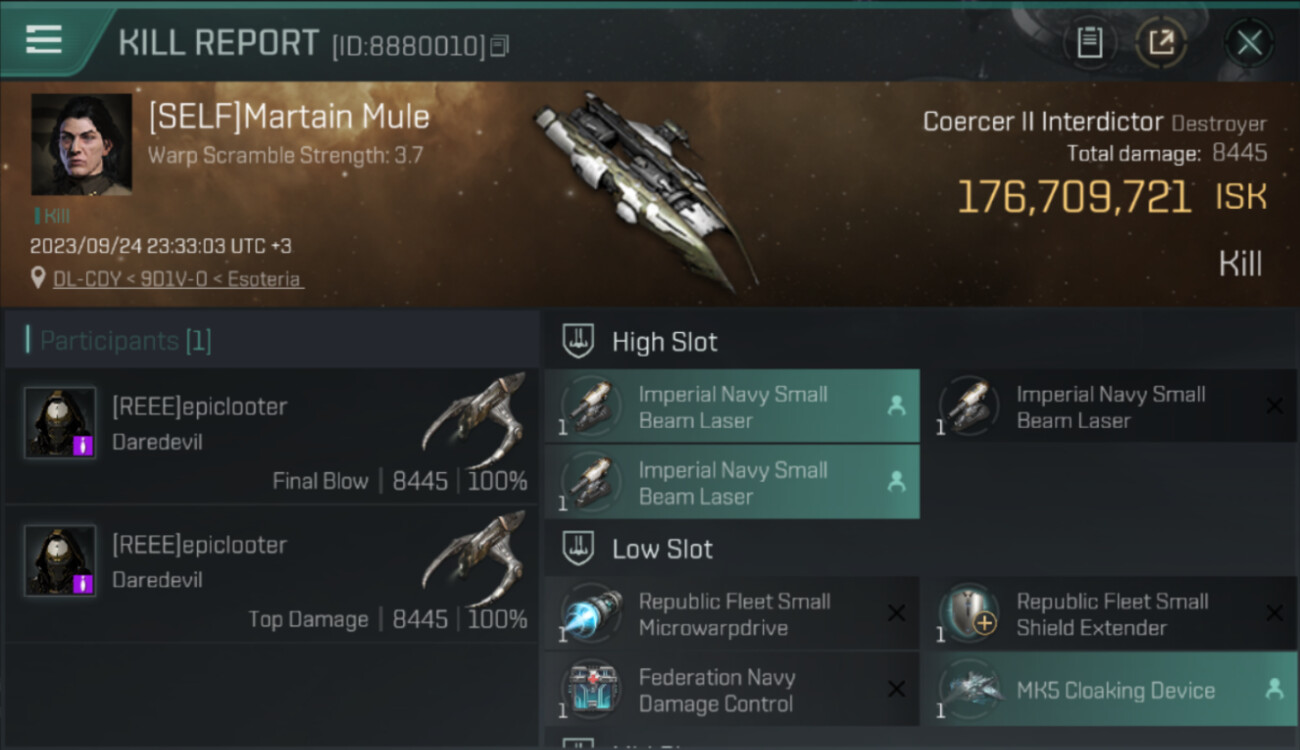Open Final Blow epiclooter's portrait
Screen dimensions: 1300x750
tap(60, 423)
